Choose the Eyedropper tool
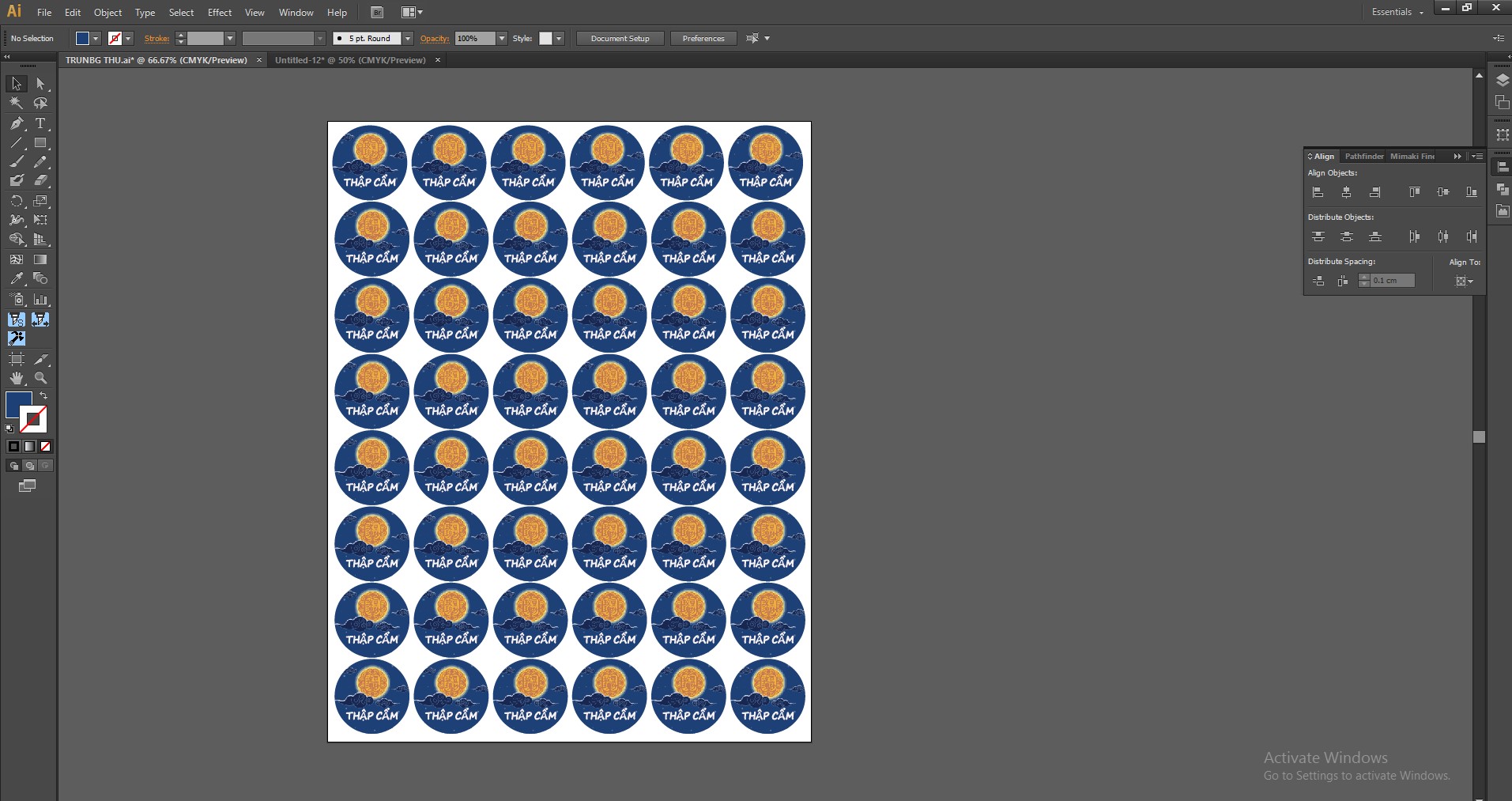Viewport: 1512px width, 801px height. [17, 278]
